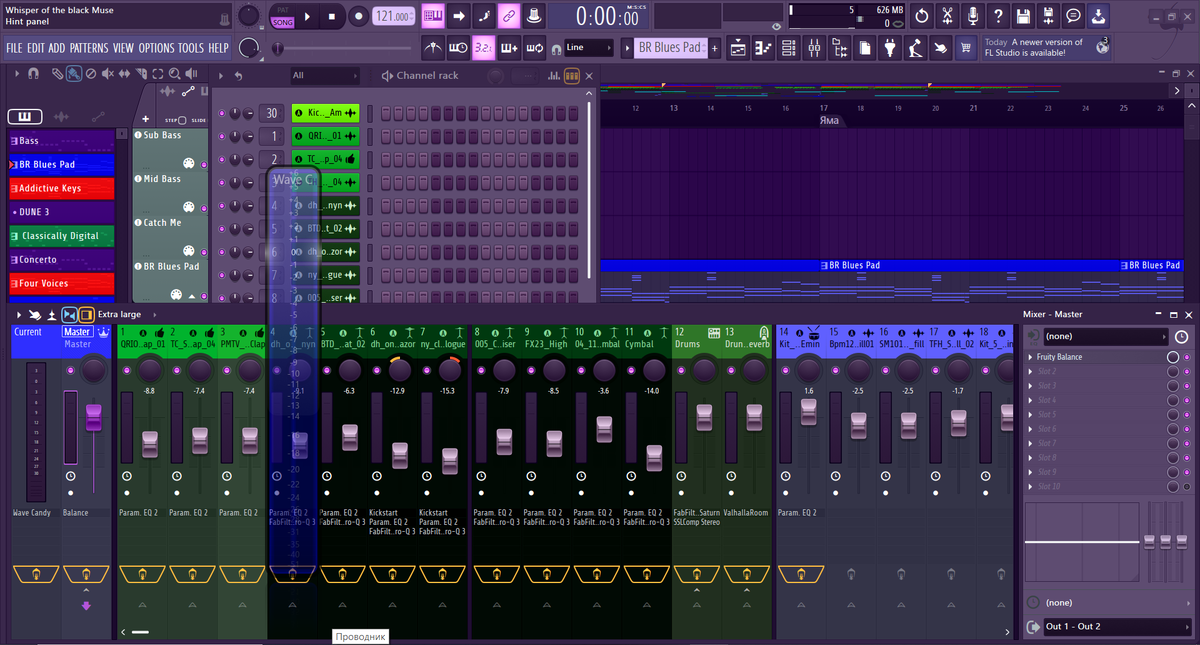Open the Tempo tapper icon
This screenshot has width=1200, height=645.
(x=916, y=47)
